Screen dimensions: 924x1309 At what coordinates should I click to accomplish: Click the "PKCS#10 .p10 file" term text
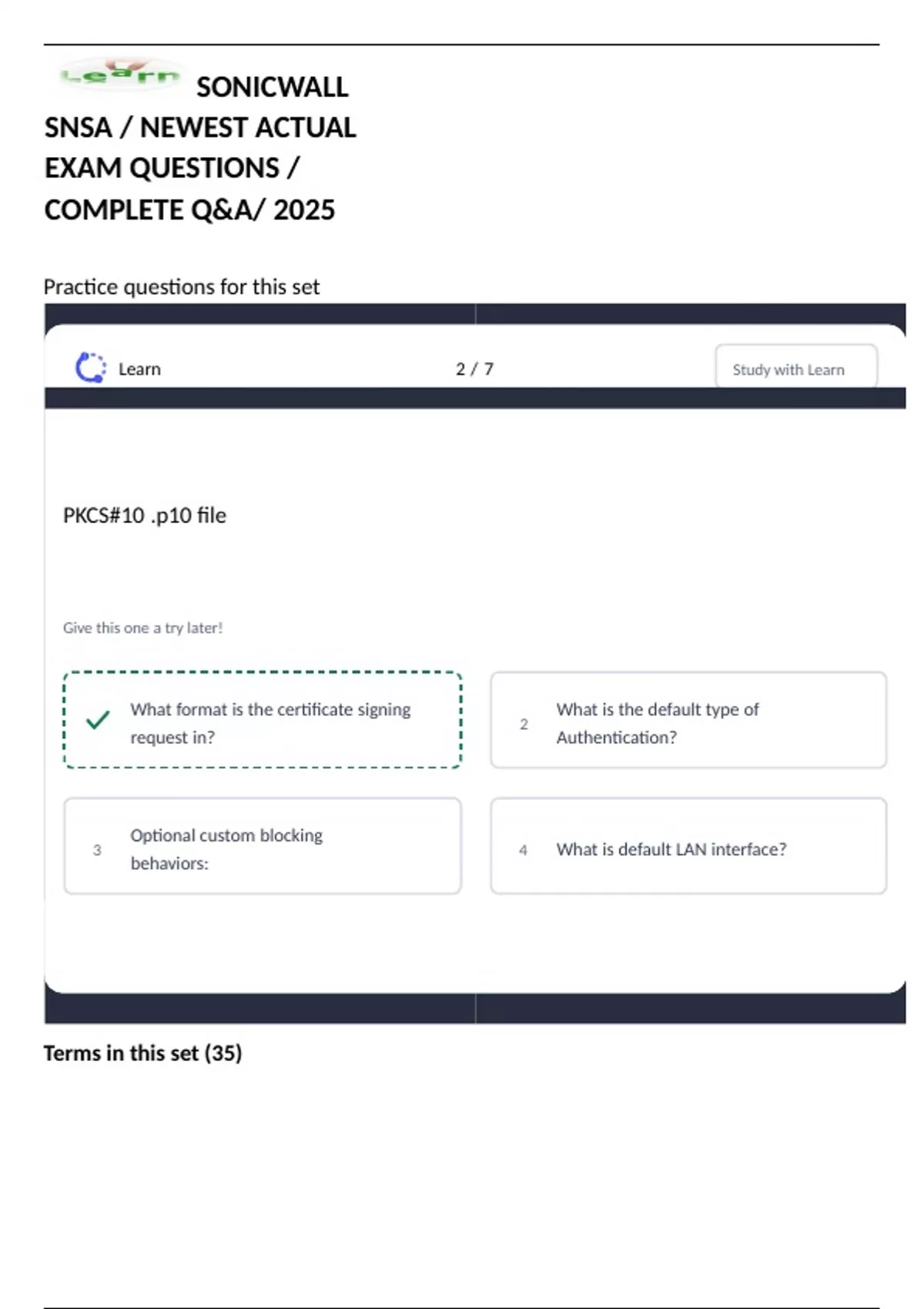point(145,515)
